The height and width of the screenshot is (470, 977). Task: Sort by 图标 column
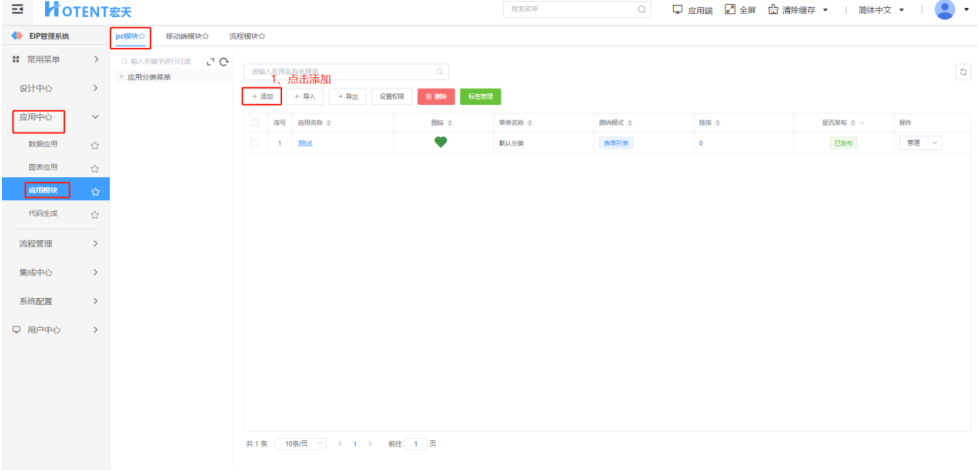pyautogui.click(x=450, y=123)
